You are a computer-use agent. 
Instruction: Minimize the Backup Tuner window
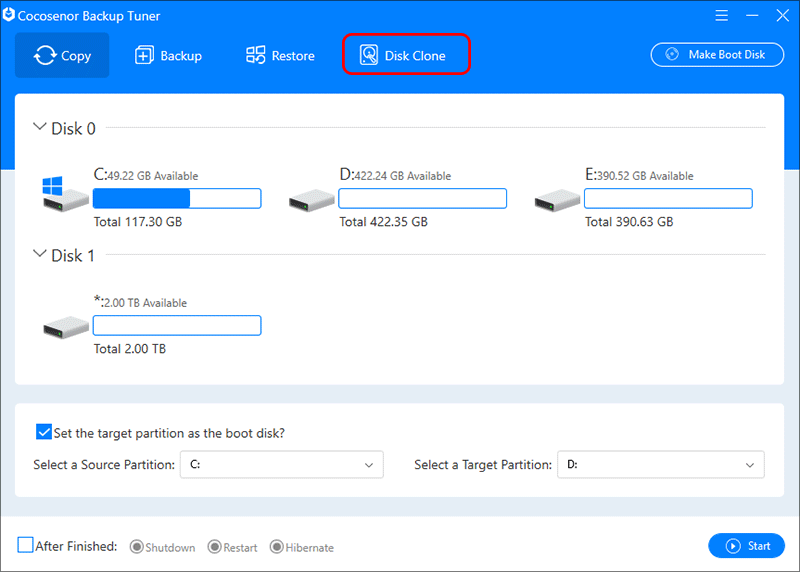coord(752,16)
